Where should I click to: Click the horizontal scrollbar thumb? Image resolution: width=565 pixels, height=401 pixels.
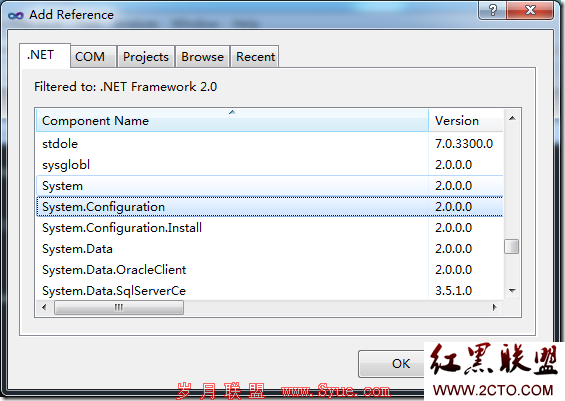tap(119, 307)
